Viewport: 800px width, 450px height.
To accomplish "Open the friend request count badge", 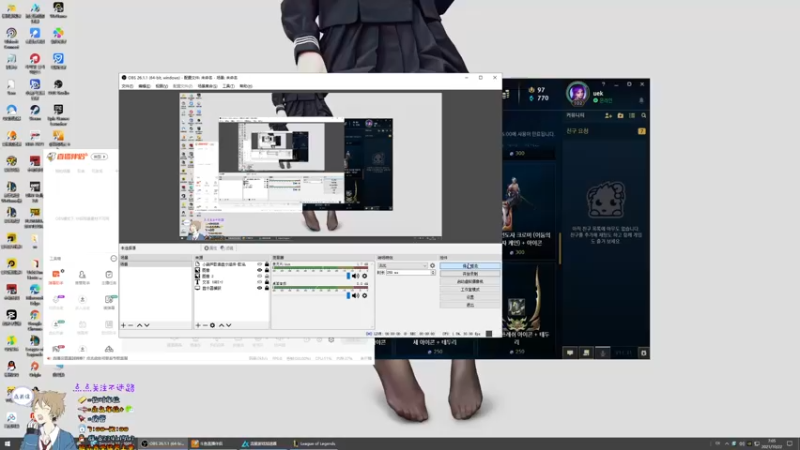I will coord(641,131).
